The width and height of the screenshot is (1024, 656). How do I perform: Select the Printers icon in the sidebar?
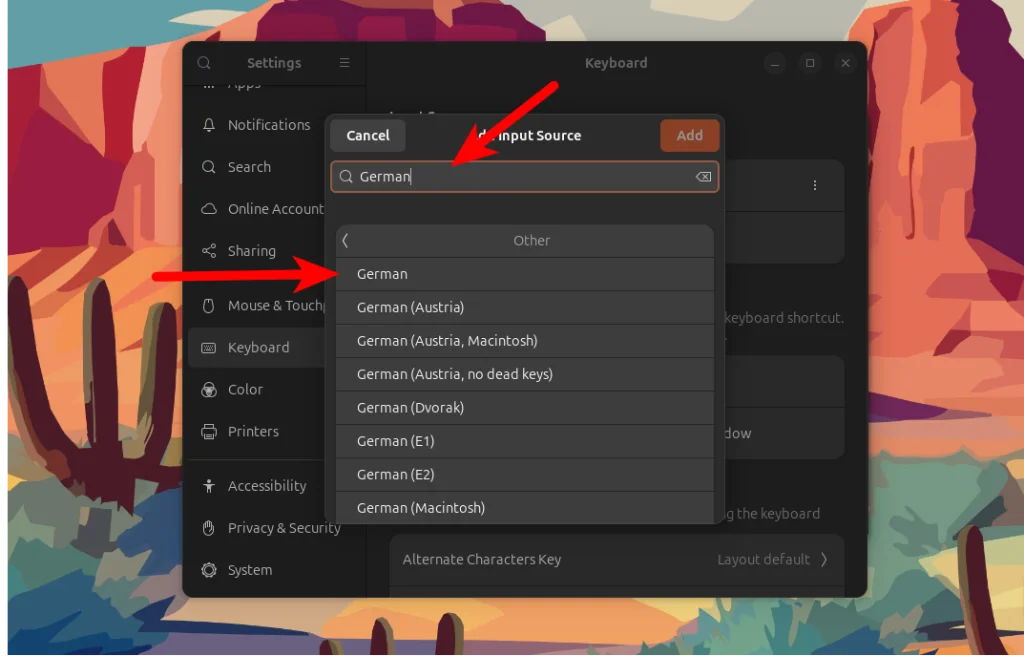(x=208, y=431)
